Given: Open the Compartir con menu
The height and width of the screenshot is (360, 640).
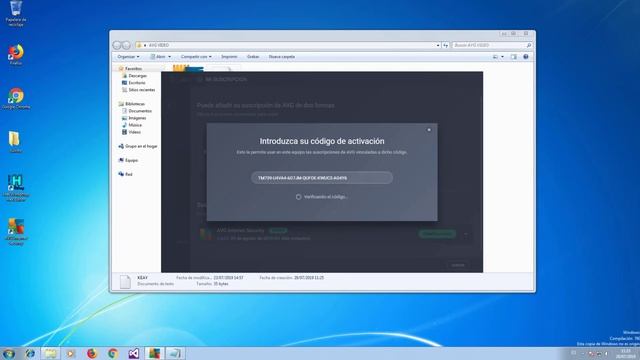Looking at the screenshot, I should click(x=196, y=57).
